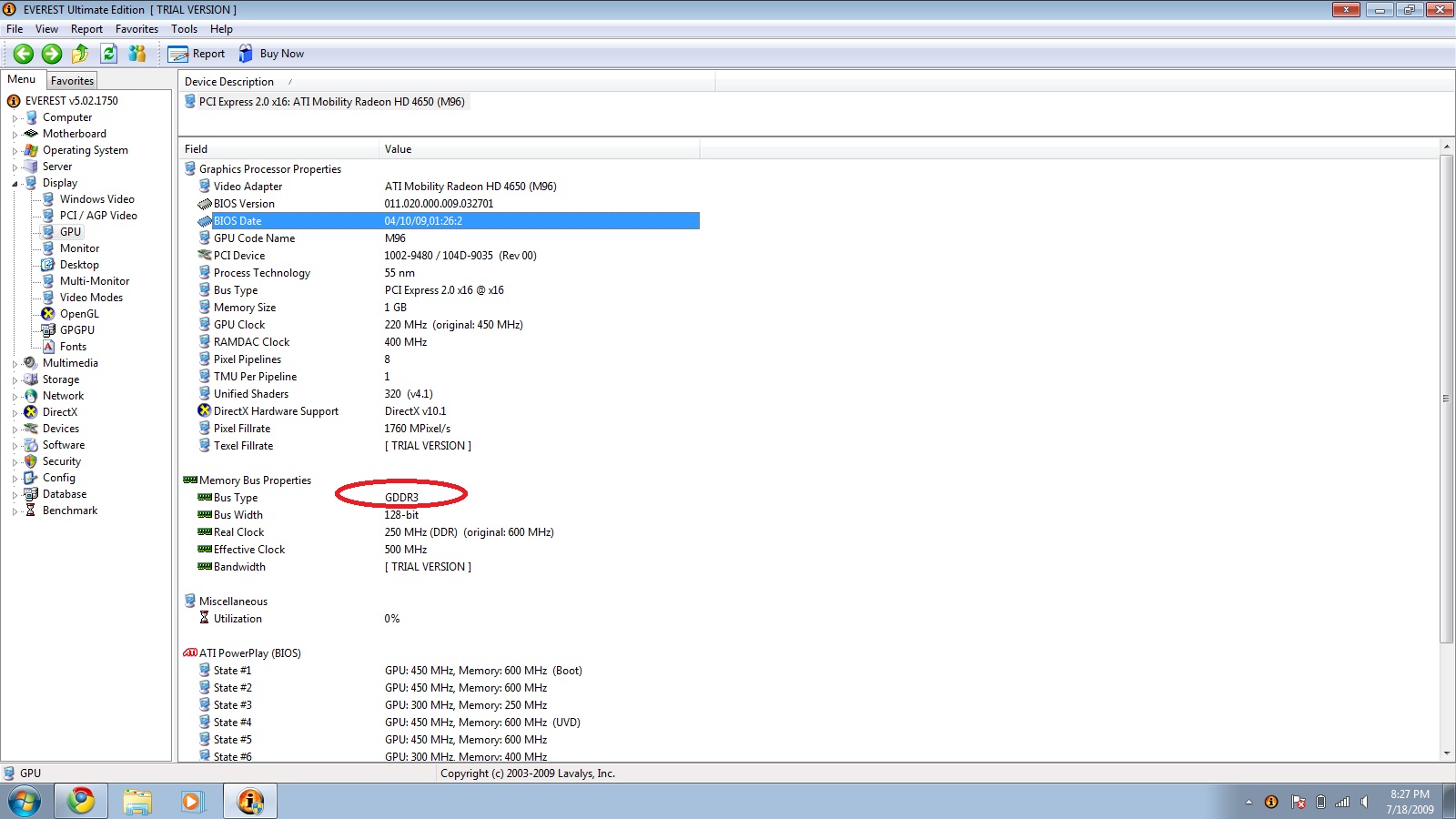
Task: Open the Help menu
Action: tap(221, 29)
